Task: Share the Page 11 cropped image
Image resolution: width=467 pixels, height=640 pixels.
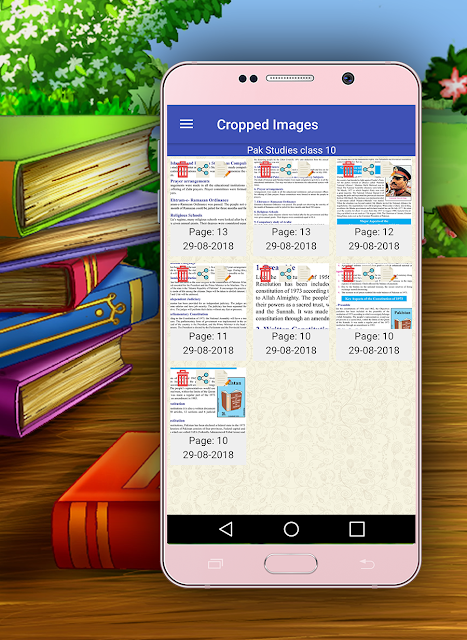Action: pos(203,273)
